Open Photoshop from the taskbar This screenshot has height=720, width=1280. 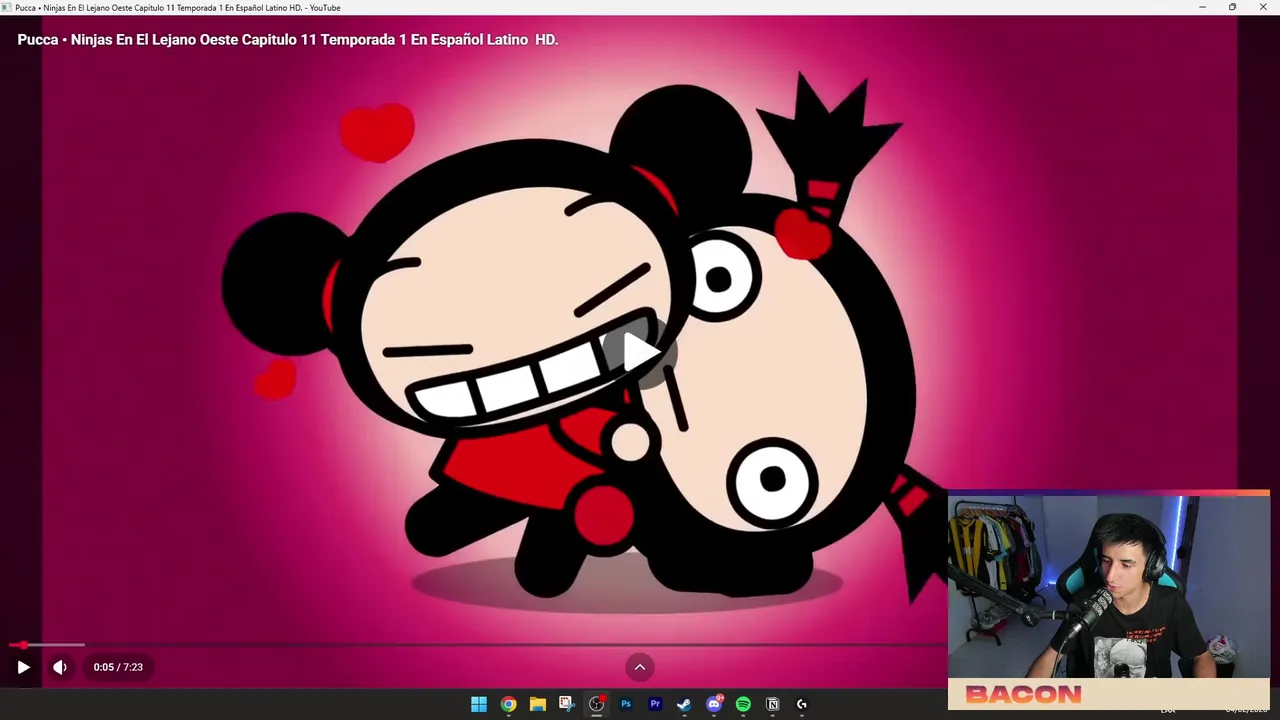pyautogui.click(x=626, y=704)
